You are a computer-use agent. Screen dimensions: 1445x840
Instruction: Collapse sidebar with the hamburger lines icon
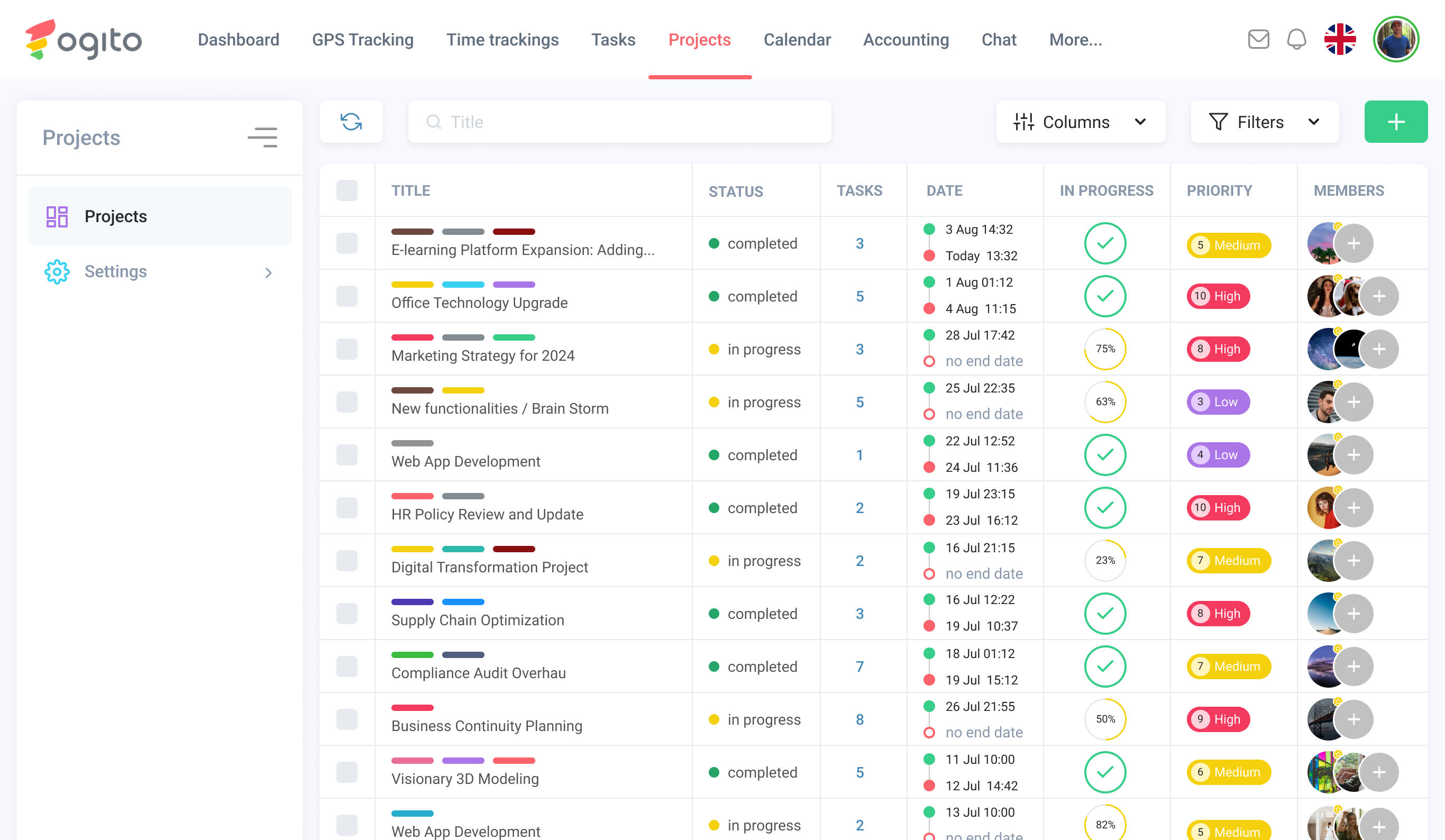tap(263, 138)
